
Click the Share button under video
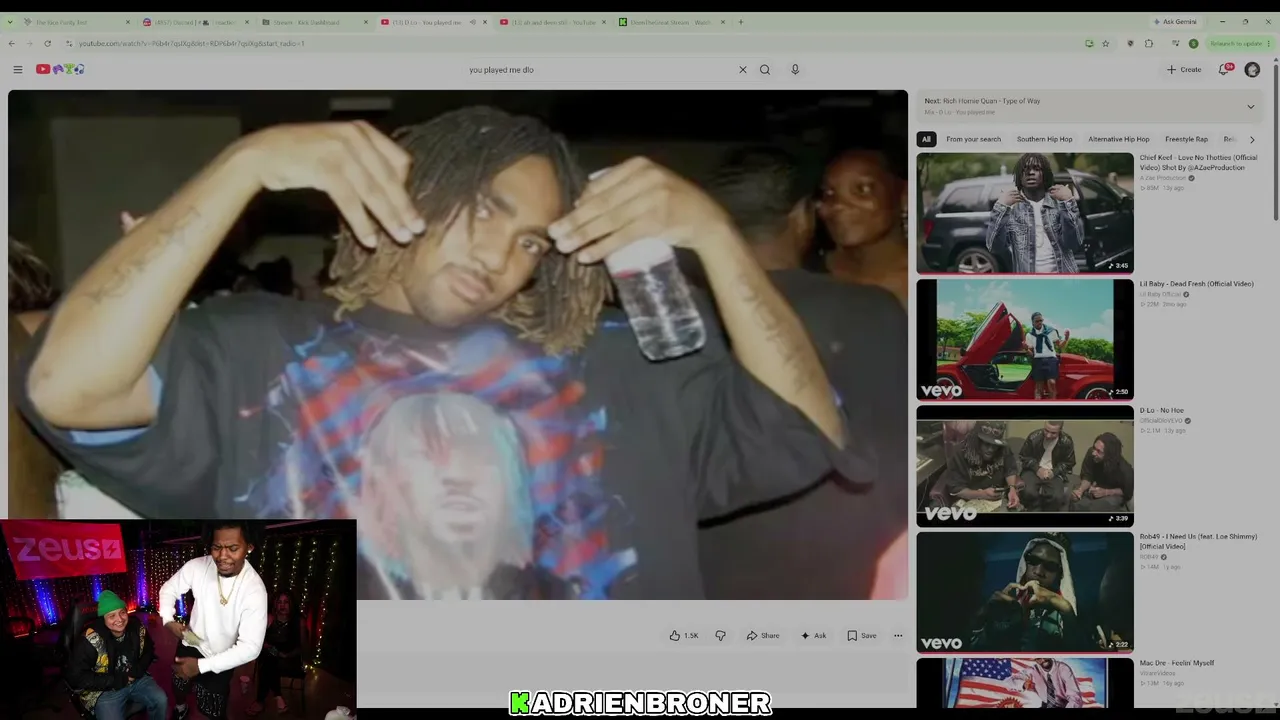(x=763, y=635)
